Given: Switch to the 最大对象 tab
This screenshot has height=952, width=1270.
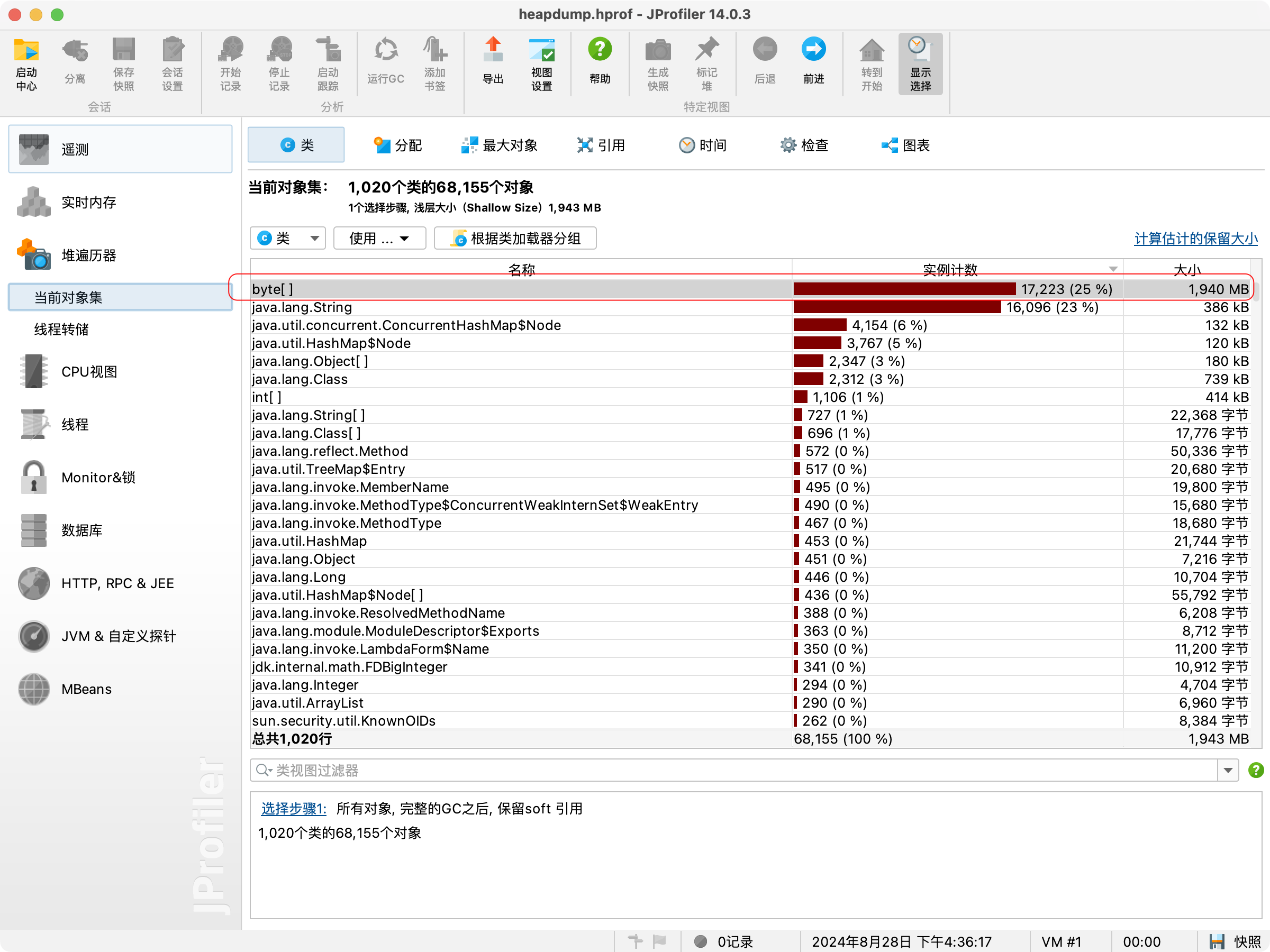Looking at the screenshot, I should coord(499,145).
